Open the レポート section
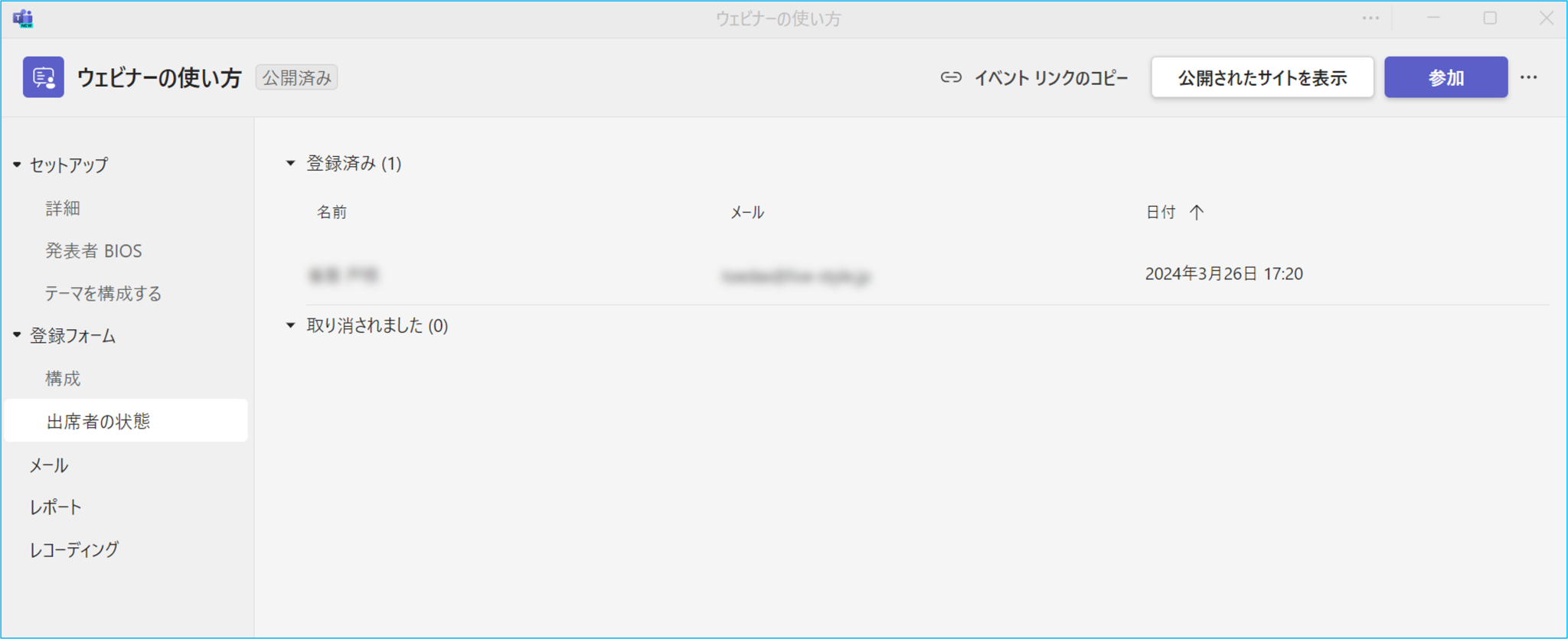The height and width of the screenshot is (639, 1568). pos(56,507)
